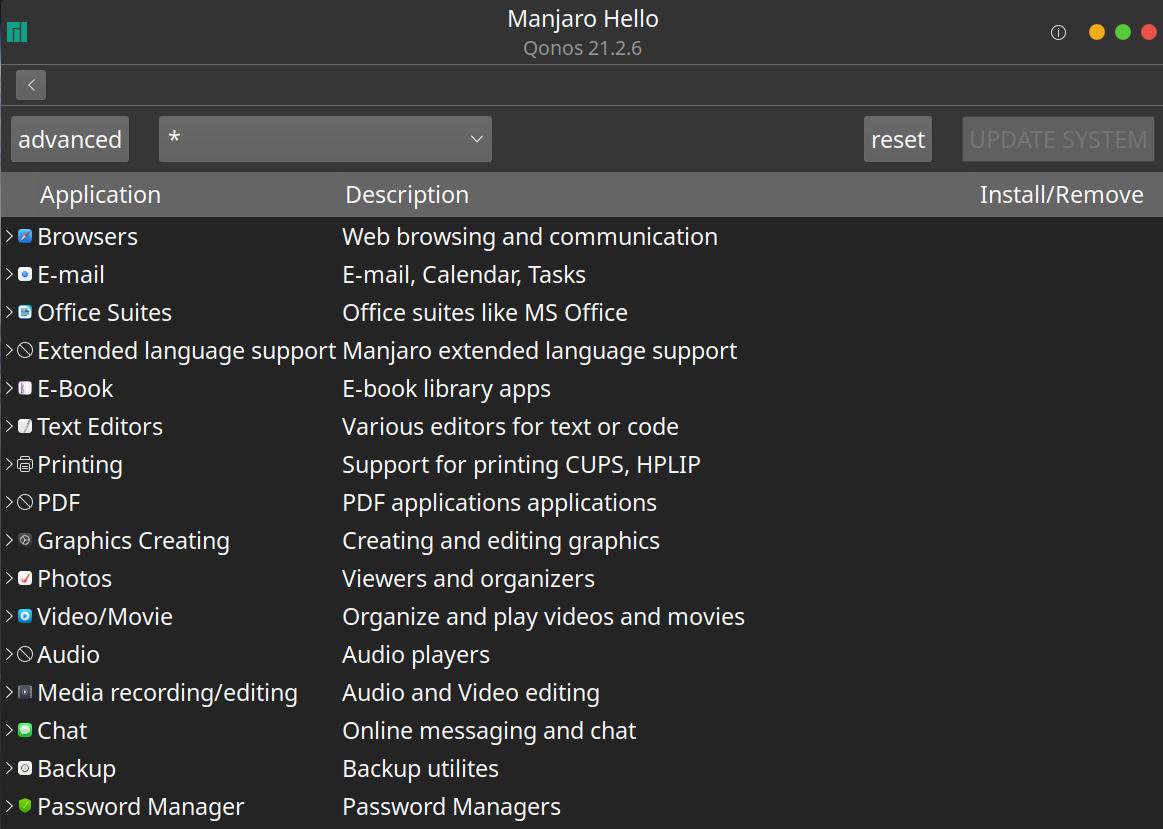Viewport: 1163px width, 829px height.
Task: Click the Browsers category icon
Action: [25, 237]
